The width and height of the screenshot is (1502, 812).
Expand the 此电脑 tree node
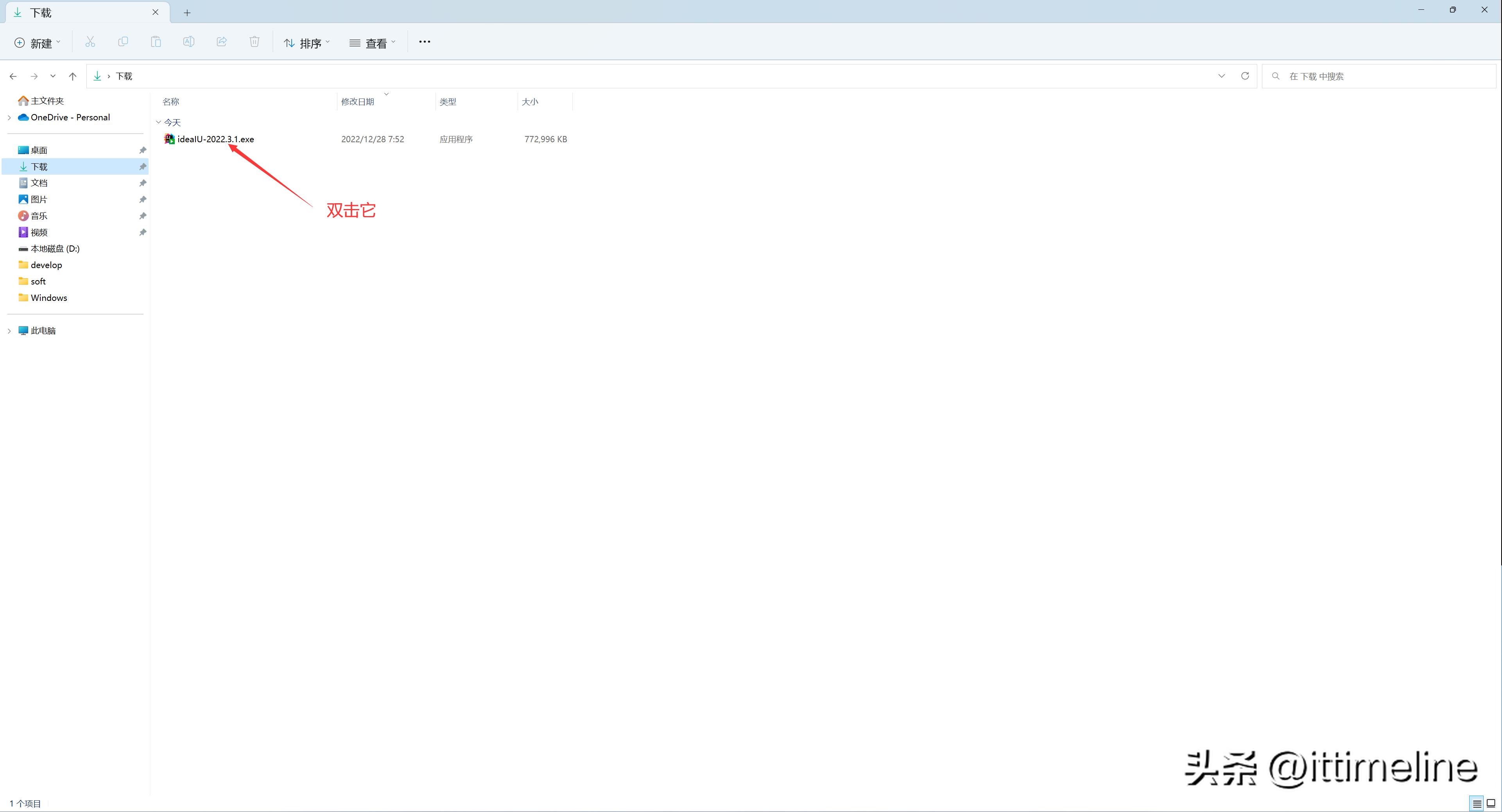(x=9, y=331)
